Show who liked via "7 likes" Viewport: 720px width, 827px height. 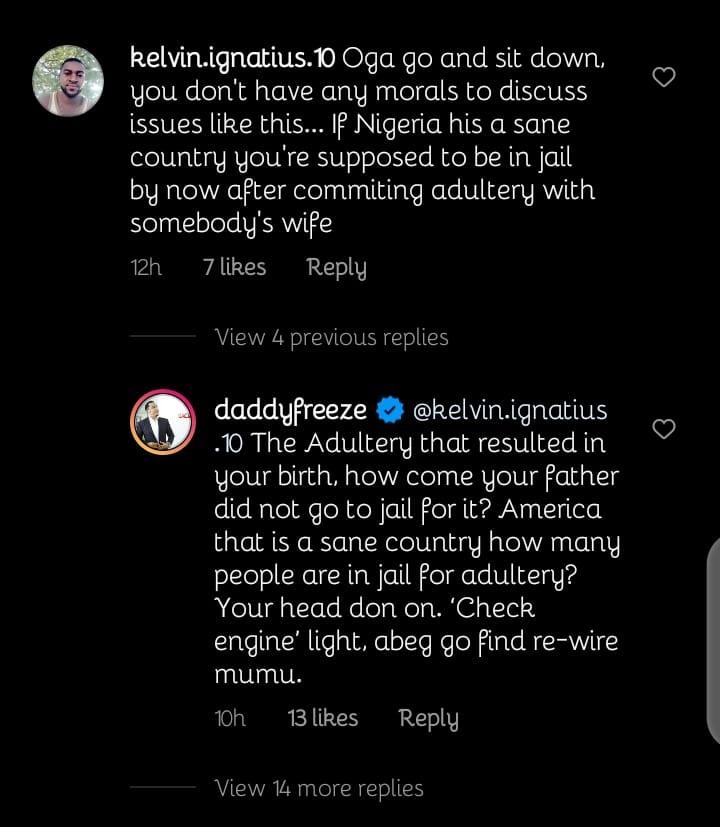tap(234, 267)
